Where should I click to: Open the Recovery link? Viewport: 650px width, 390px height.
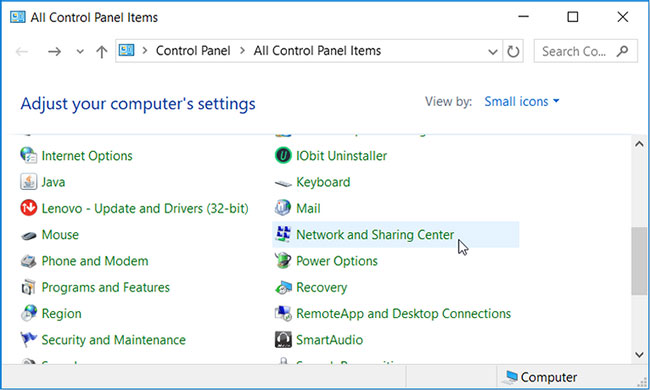pos(322,288)
